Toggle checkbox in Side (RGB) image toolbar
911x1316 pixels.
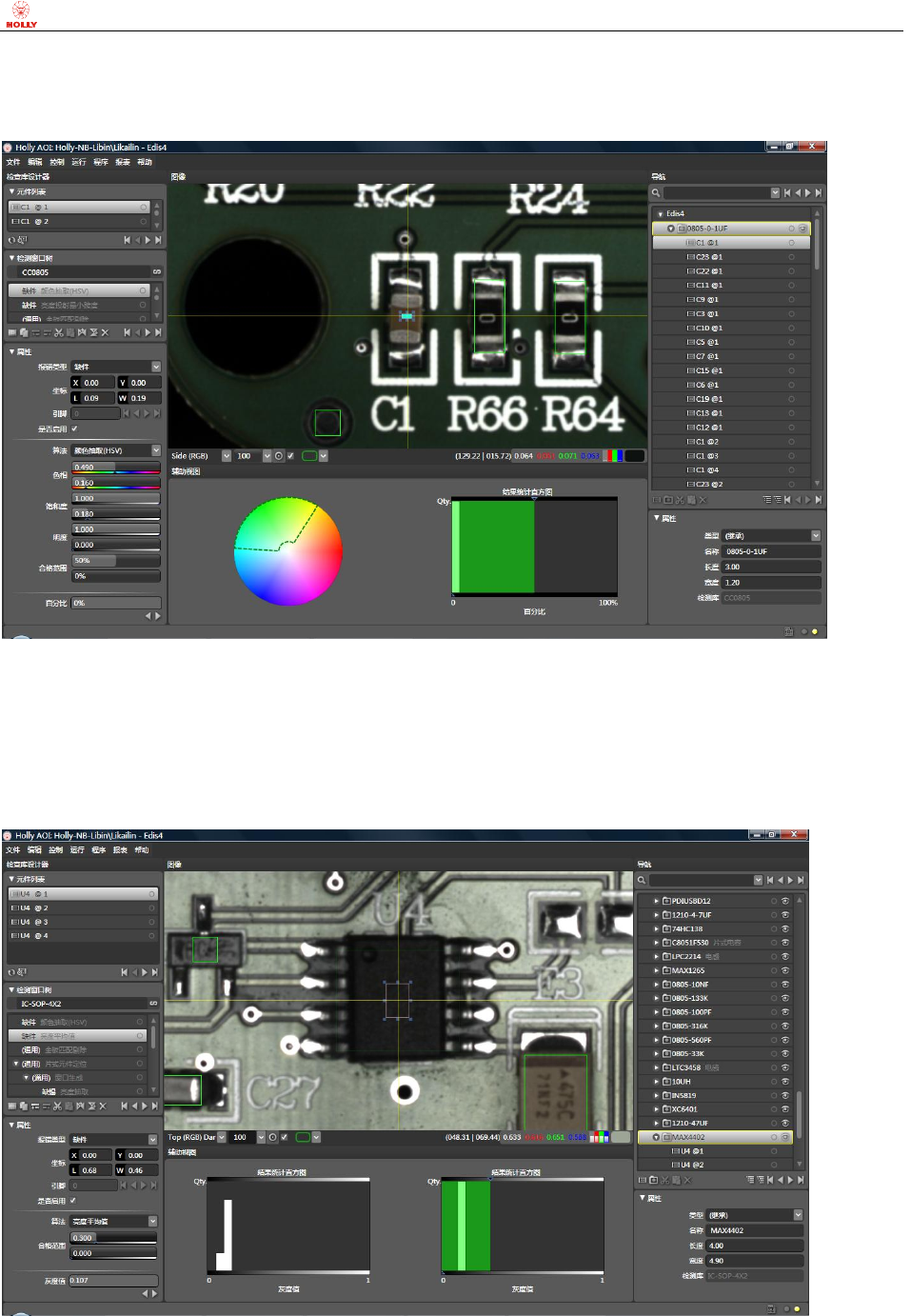[x=290, y=456]
